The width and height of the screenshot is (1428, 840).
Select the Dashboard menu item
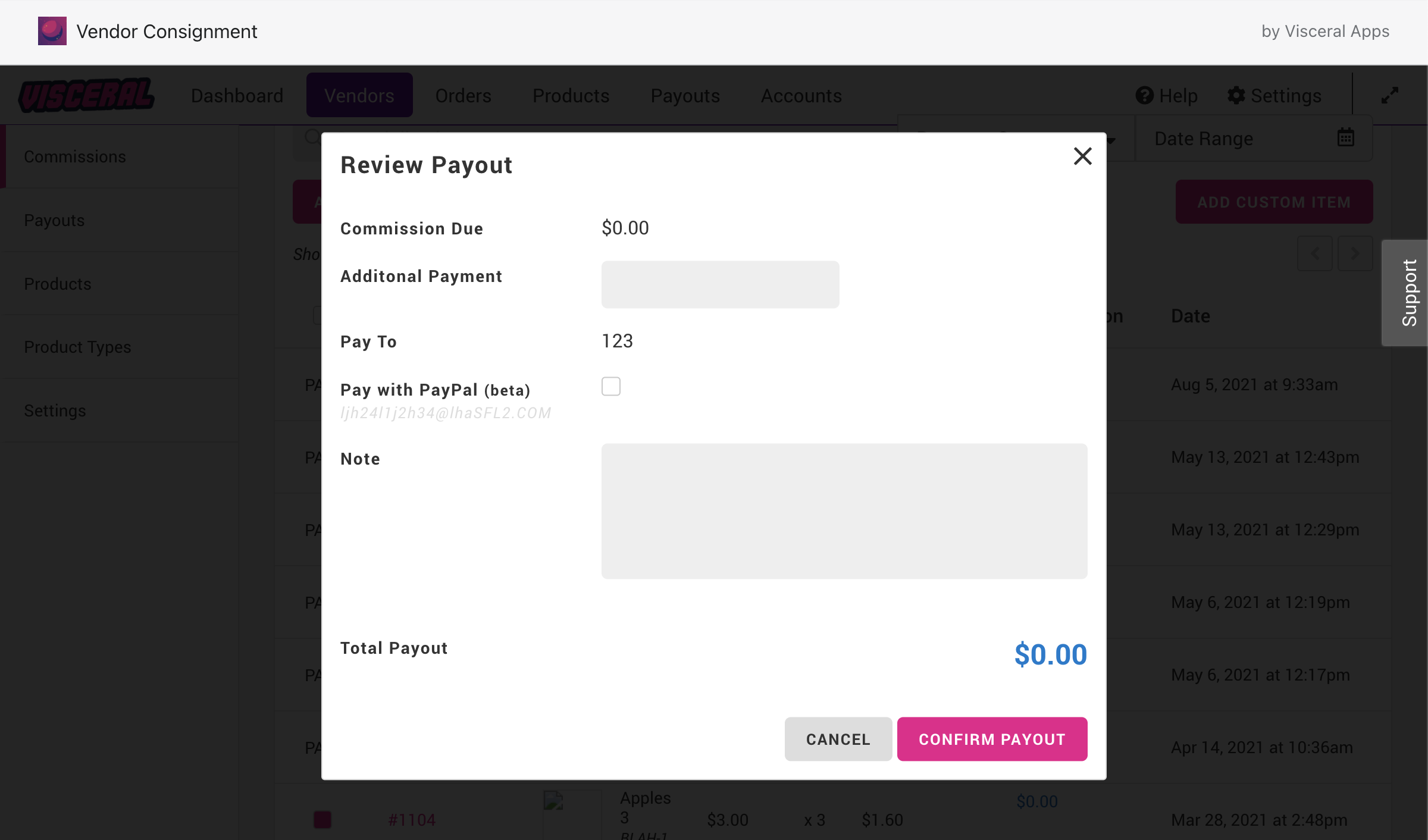coord(236,95)
